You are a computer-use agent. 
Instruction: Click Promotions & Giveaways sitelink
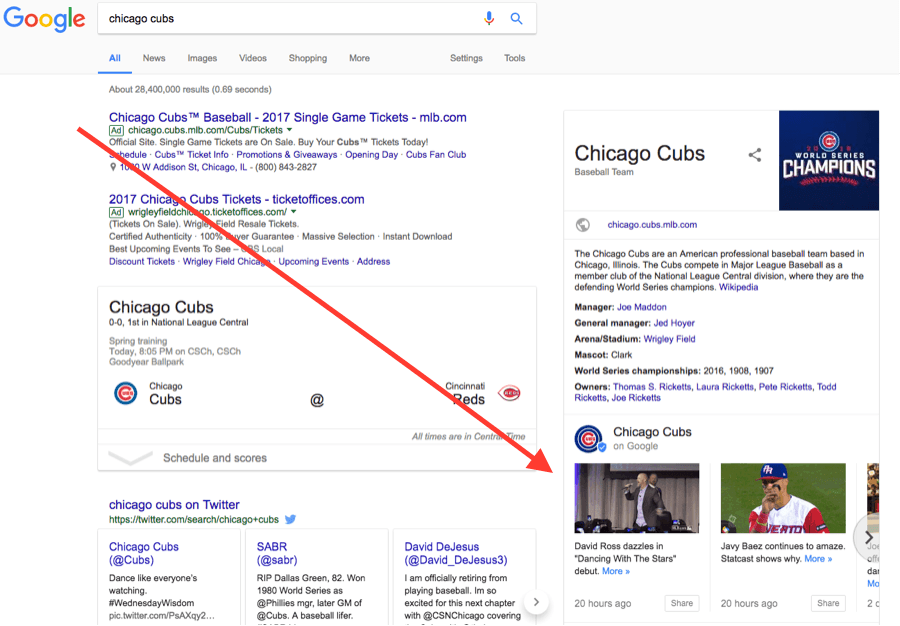pos(286,155)
